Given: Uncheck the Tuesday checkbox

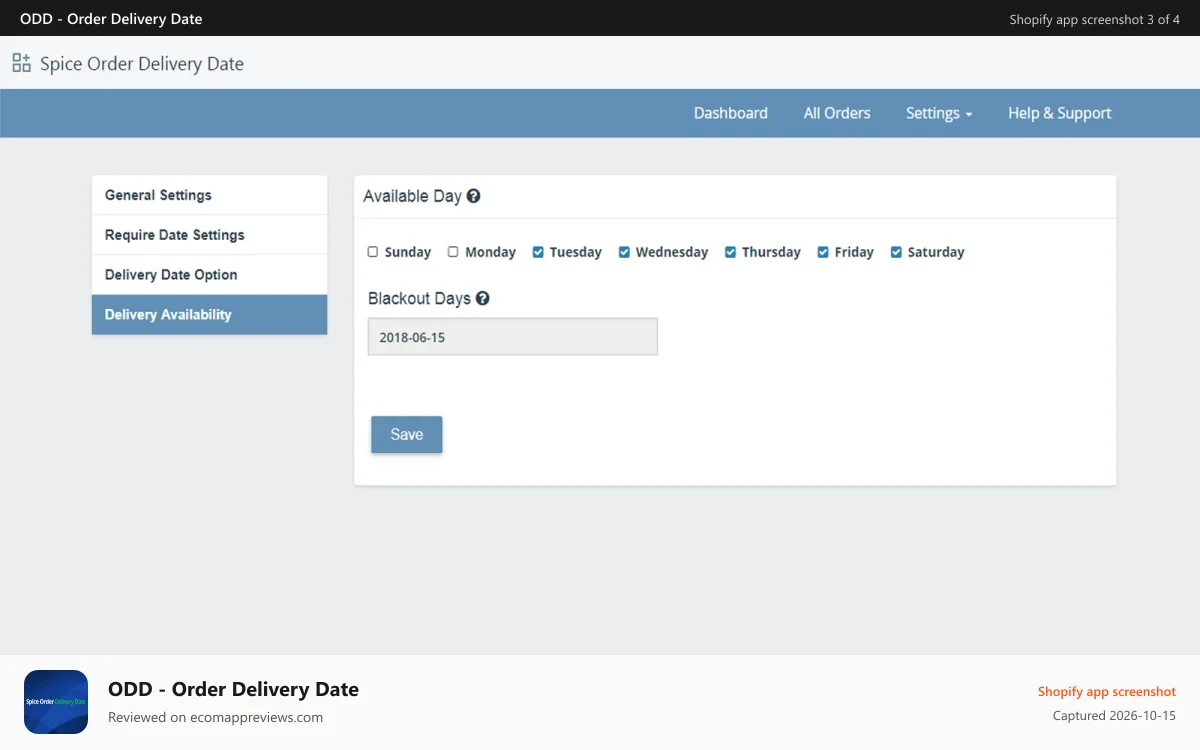Looking at the screenshot, I should tap(538, 252).
